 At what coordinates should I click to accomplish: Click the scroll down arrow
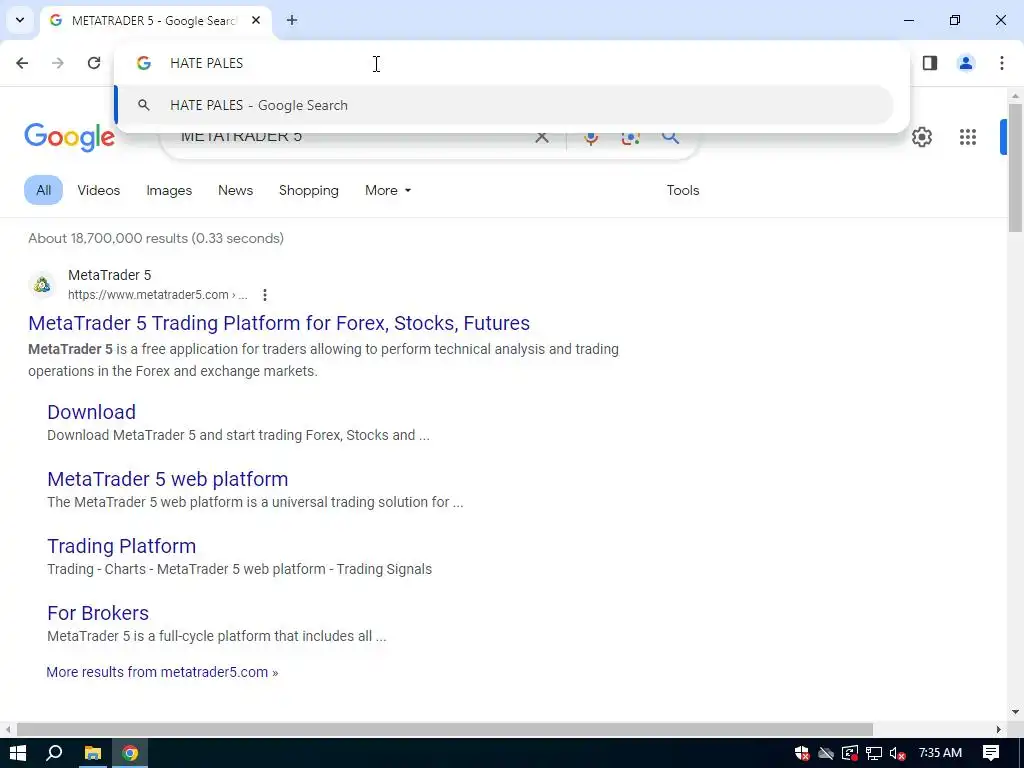pos(1015,712)
